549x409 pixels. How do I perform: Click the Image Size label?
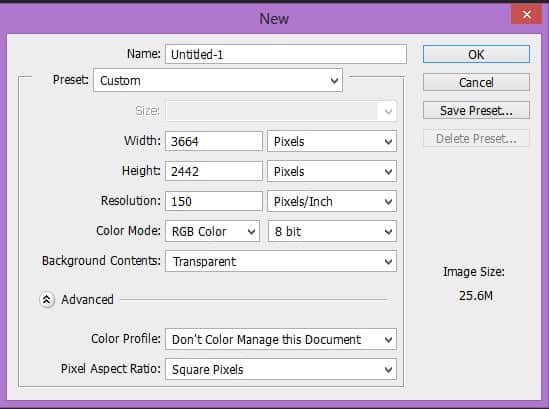coord(474,272)
